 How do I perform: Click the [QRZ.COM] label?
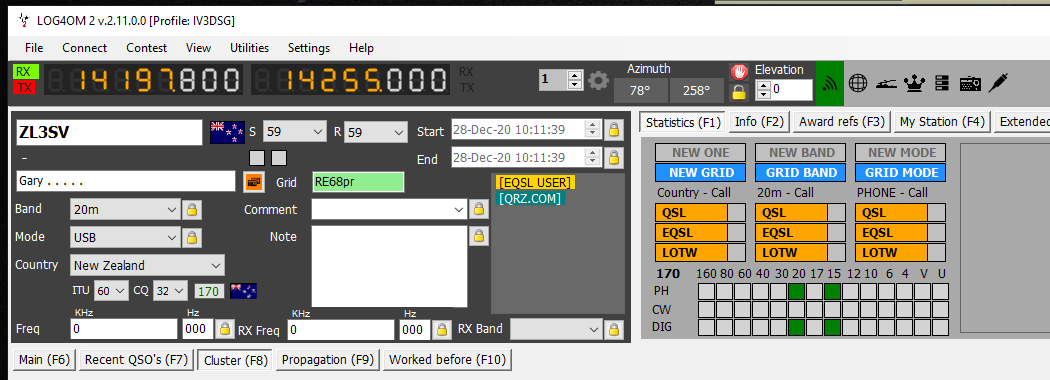[x=530, y=198]
